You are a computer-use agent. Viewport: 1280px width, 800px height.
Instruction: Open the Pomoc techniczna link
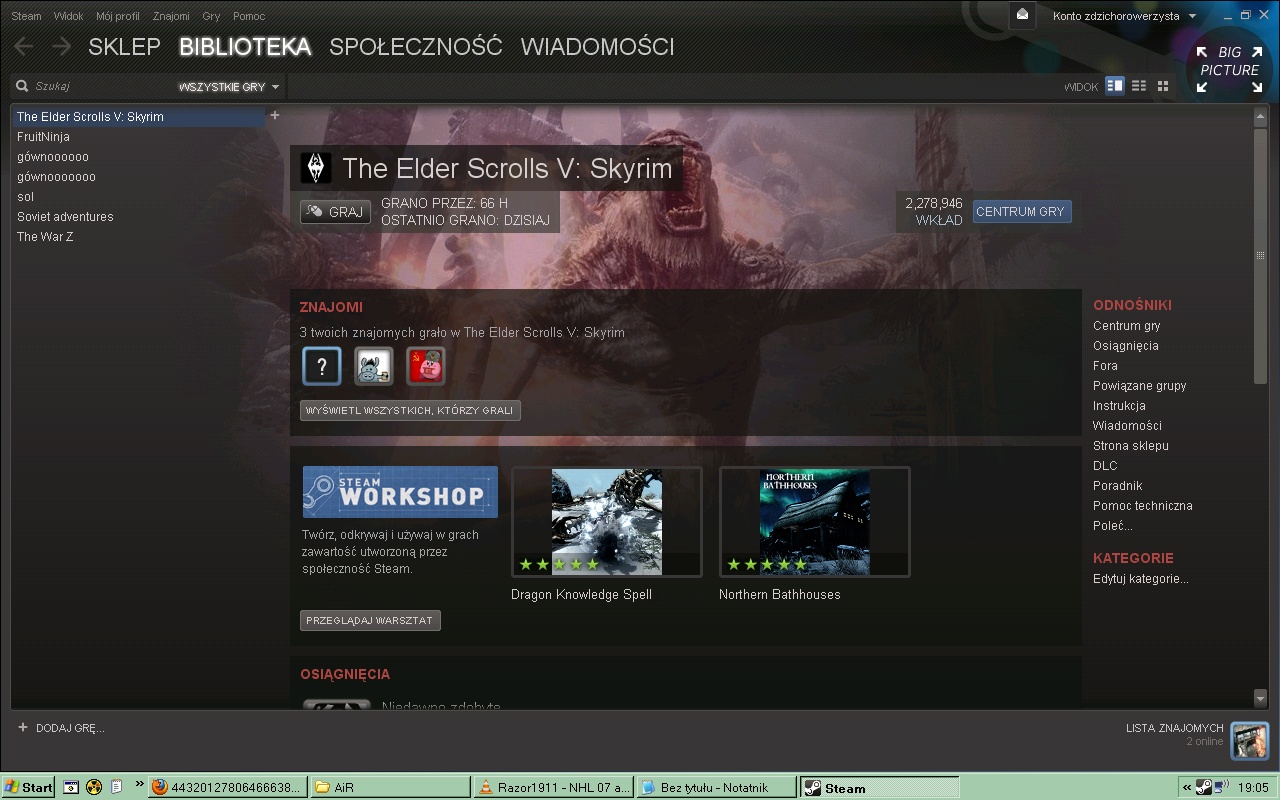pos(1142,506)
